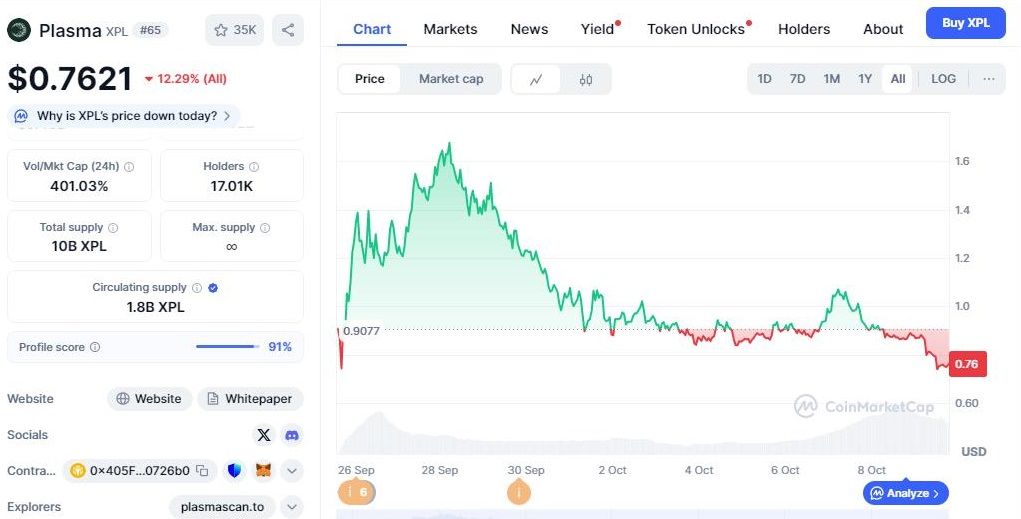Viewport: 1021px width, 519px height.
Task: Click the share icon next to watchlist
Action: (288, 30)
